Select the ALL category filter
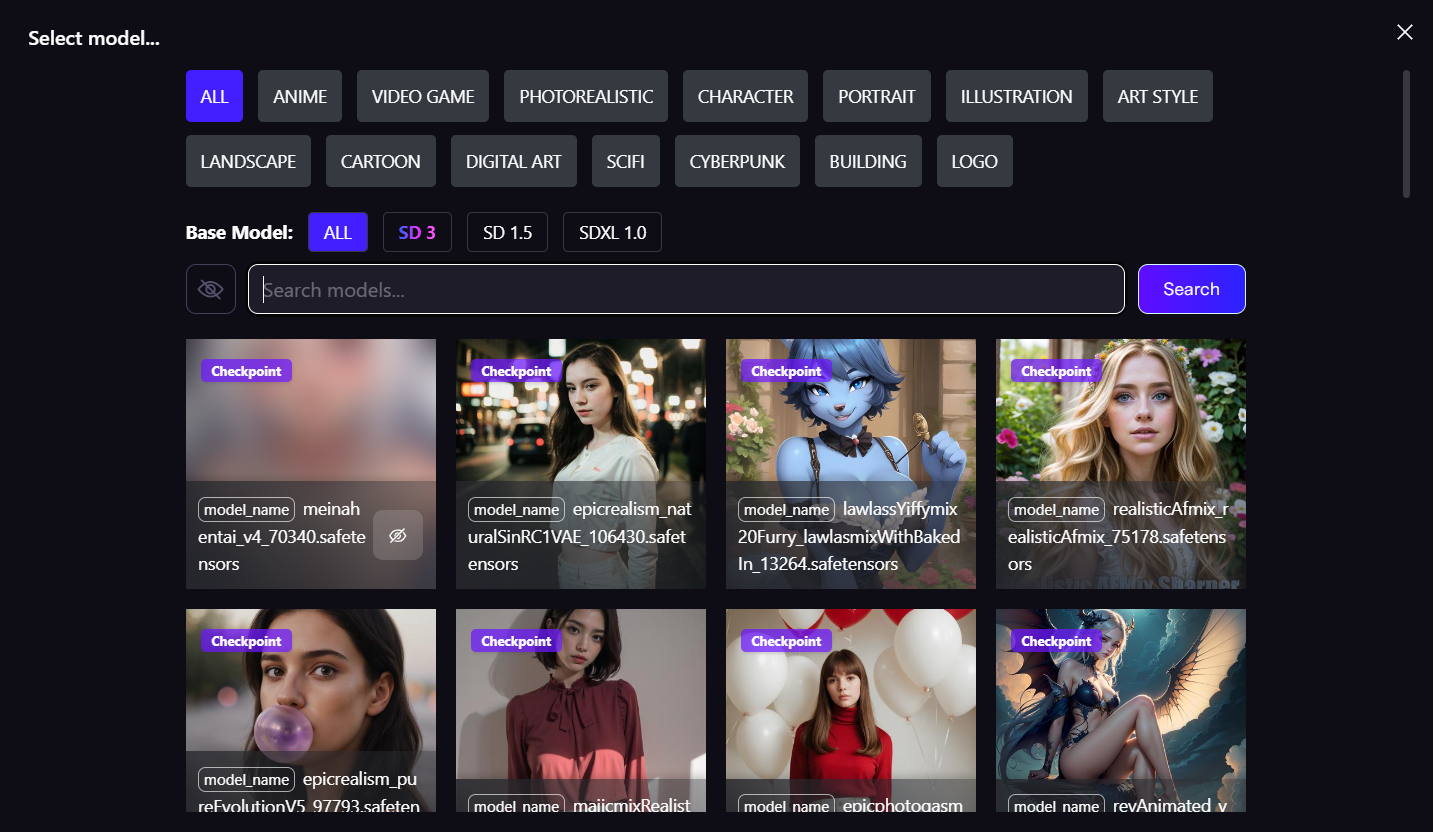This screenshot has width=1433, height=832. (x=214, y=96)
